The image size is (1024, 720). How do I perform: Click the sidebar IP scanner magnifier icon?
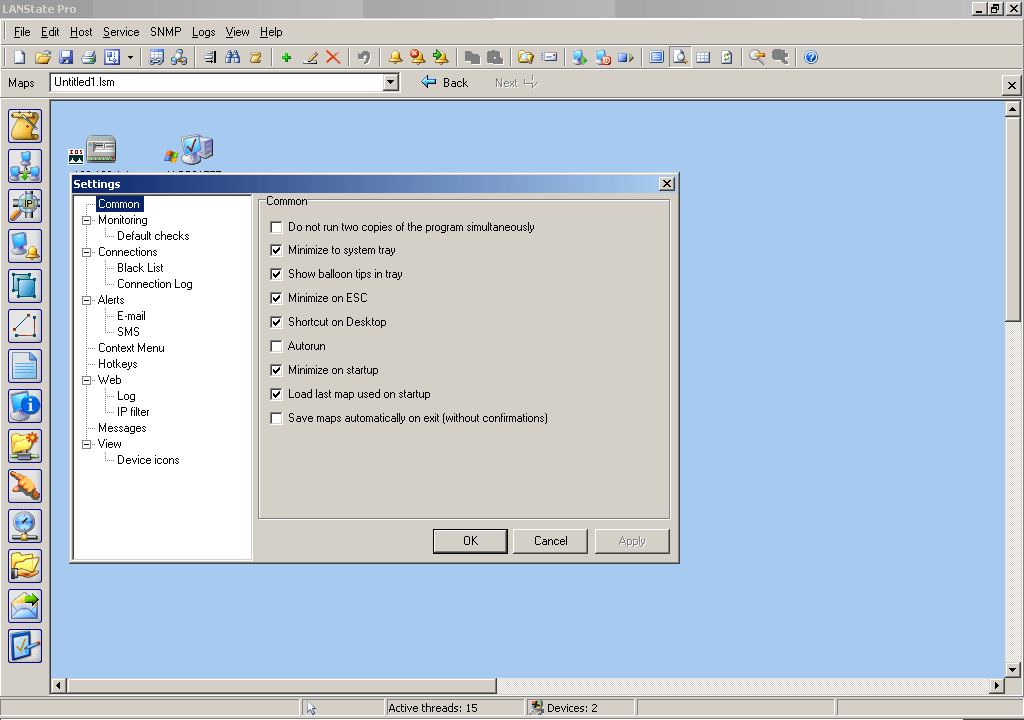click(25, 206)
